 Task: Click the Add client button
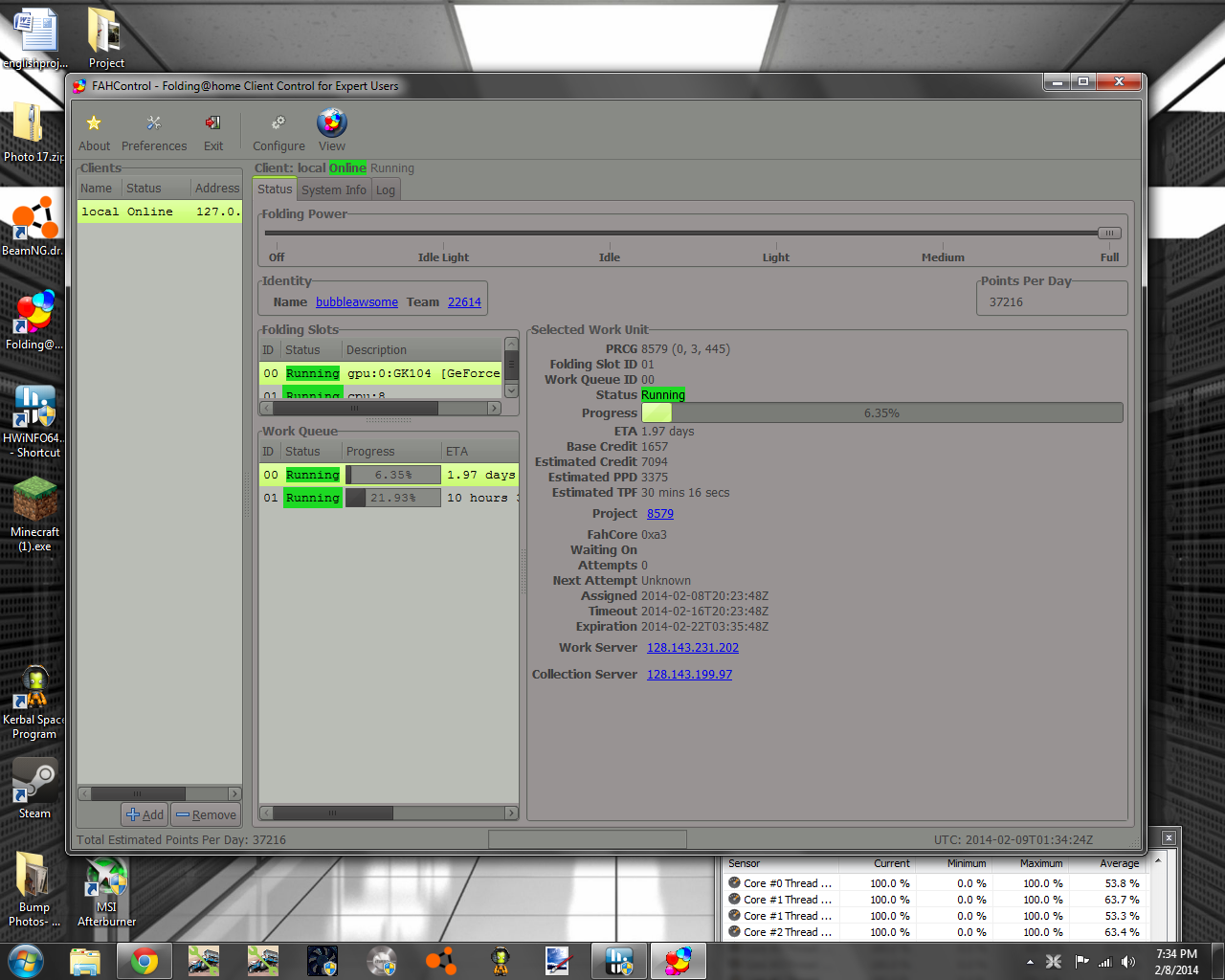(145, 814)
